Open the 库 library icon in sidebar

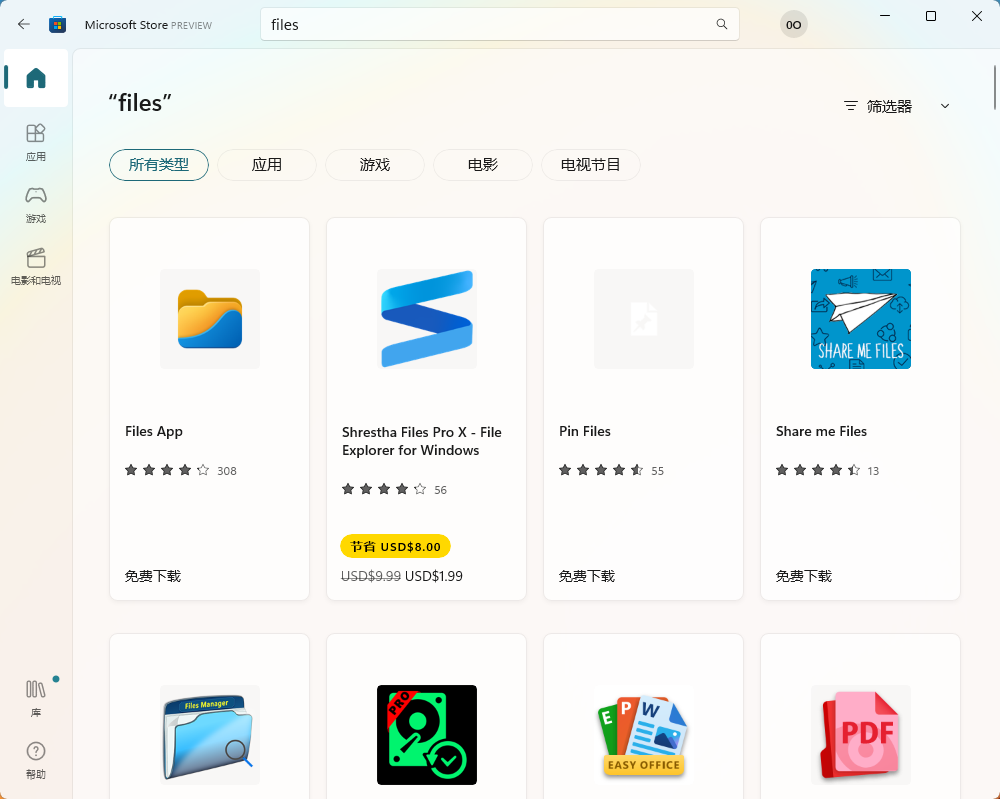coord(35,695)
